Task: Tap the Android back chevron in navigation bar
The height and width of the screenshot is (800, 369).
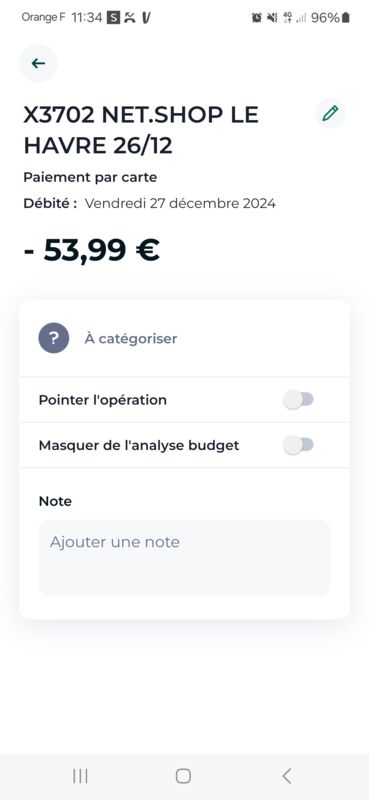Action: [287, 776]
